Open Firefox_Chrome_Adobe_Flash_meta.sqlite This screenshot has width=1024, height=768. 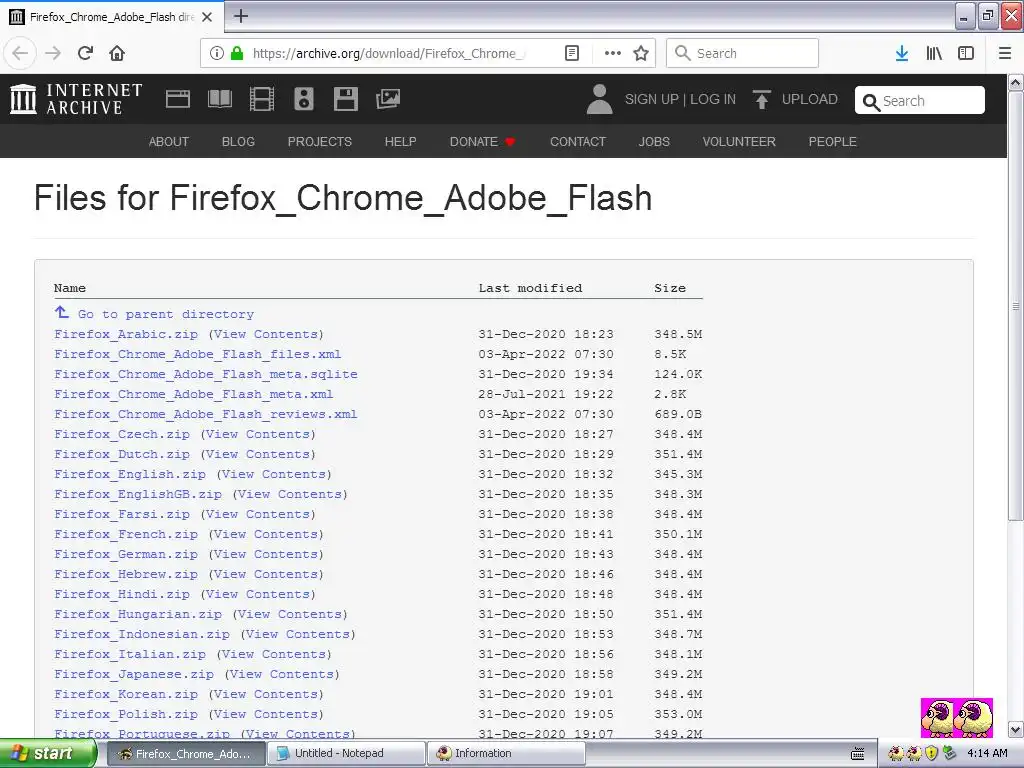[206, 374]
